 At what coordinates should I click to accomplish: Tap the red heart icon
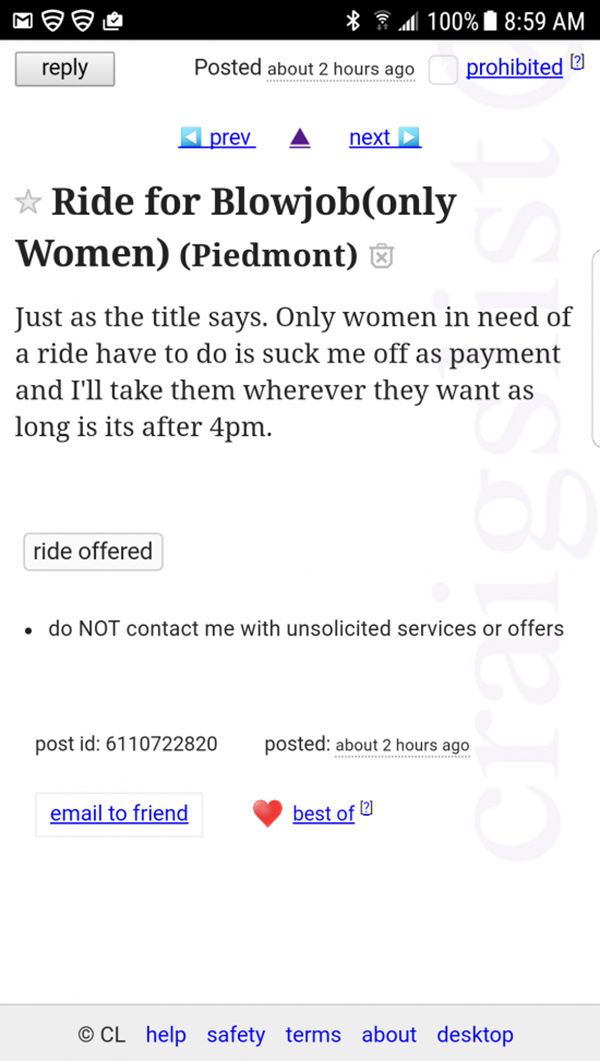(267, 814)
